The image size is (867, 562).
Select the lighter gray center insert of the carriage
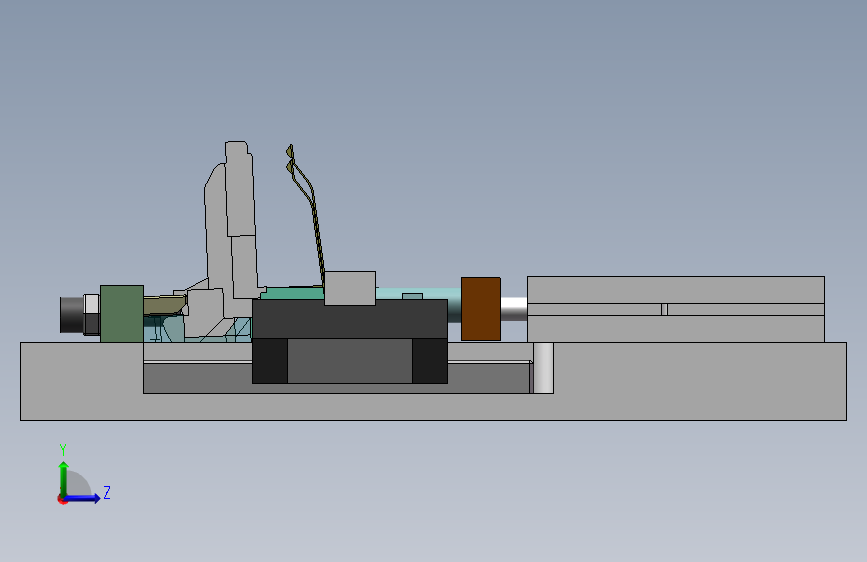coord(349,361)
